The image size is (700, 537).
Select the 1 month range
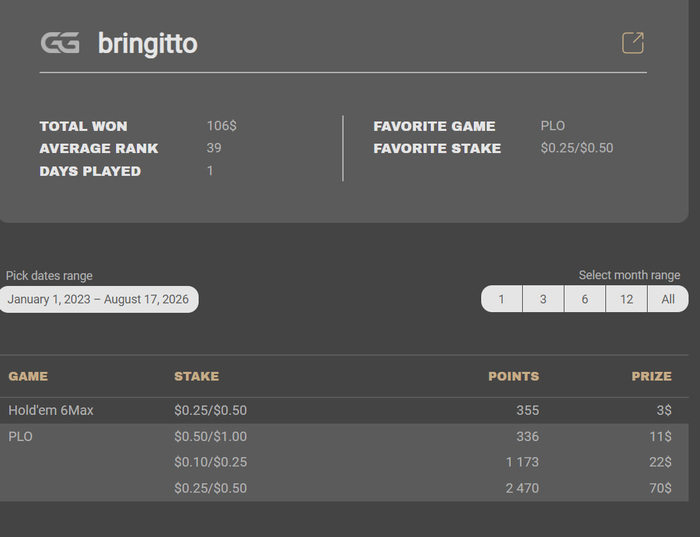tap(501, 299)
